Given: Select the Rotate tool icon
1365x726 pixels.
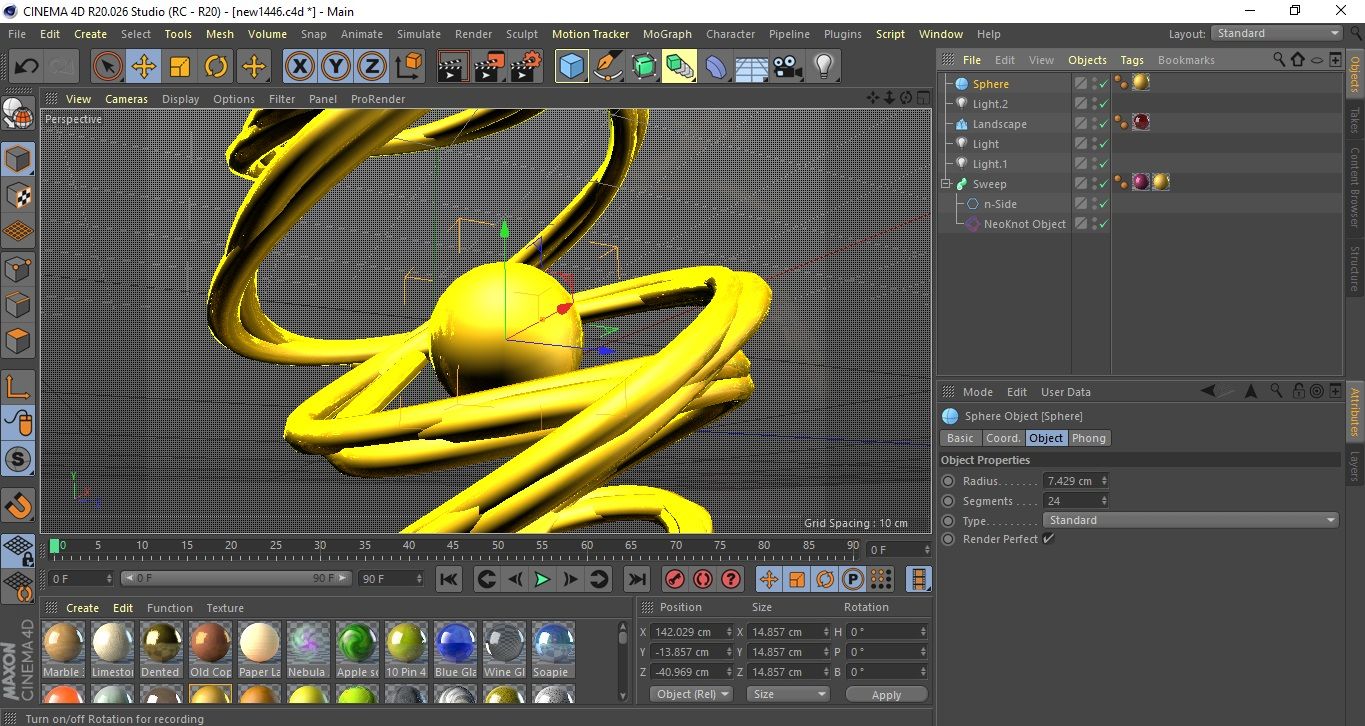Looking at the screenshot, I should pyautogui.click(x=216, y=67).
